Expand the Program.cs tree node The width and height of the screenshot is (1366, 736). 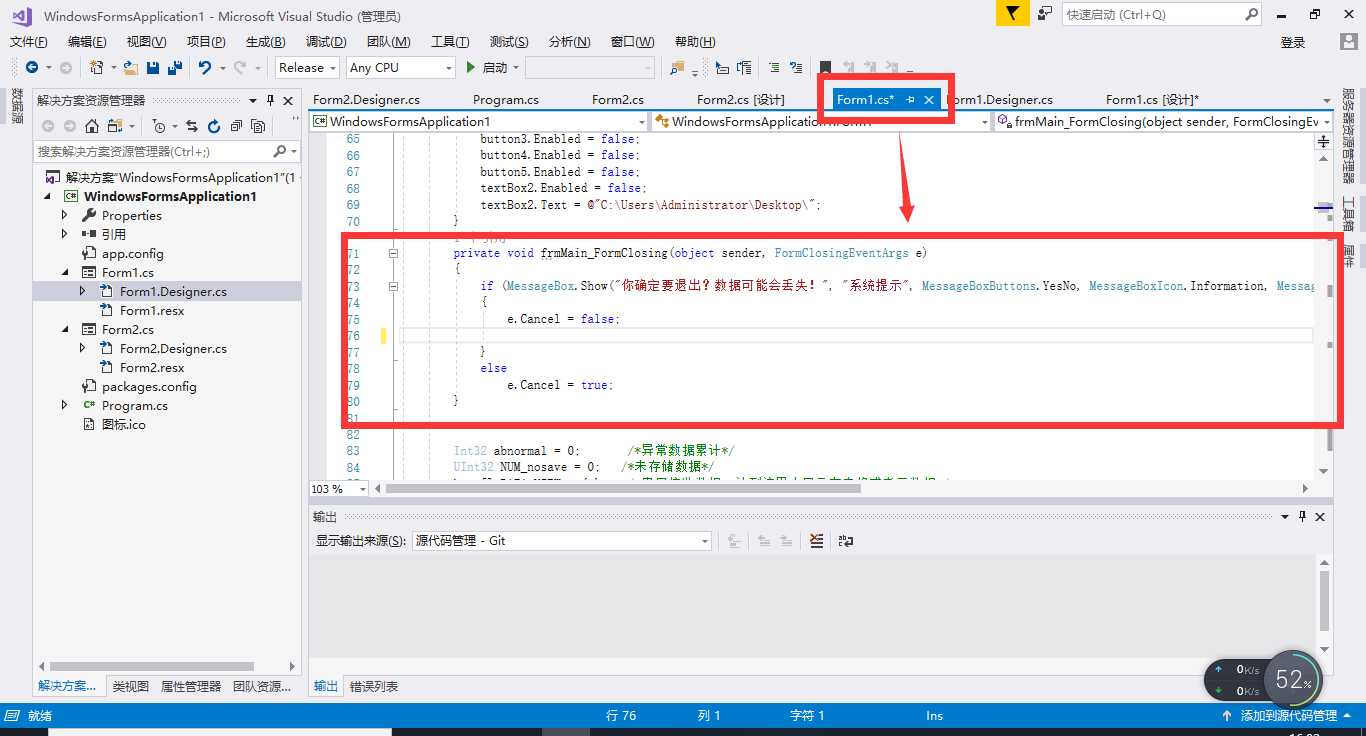(65, 405)
